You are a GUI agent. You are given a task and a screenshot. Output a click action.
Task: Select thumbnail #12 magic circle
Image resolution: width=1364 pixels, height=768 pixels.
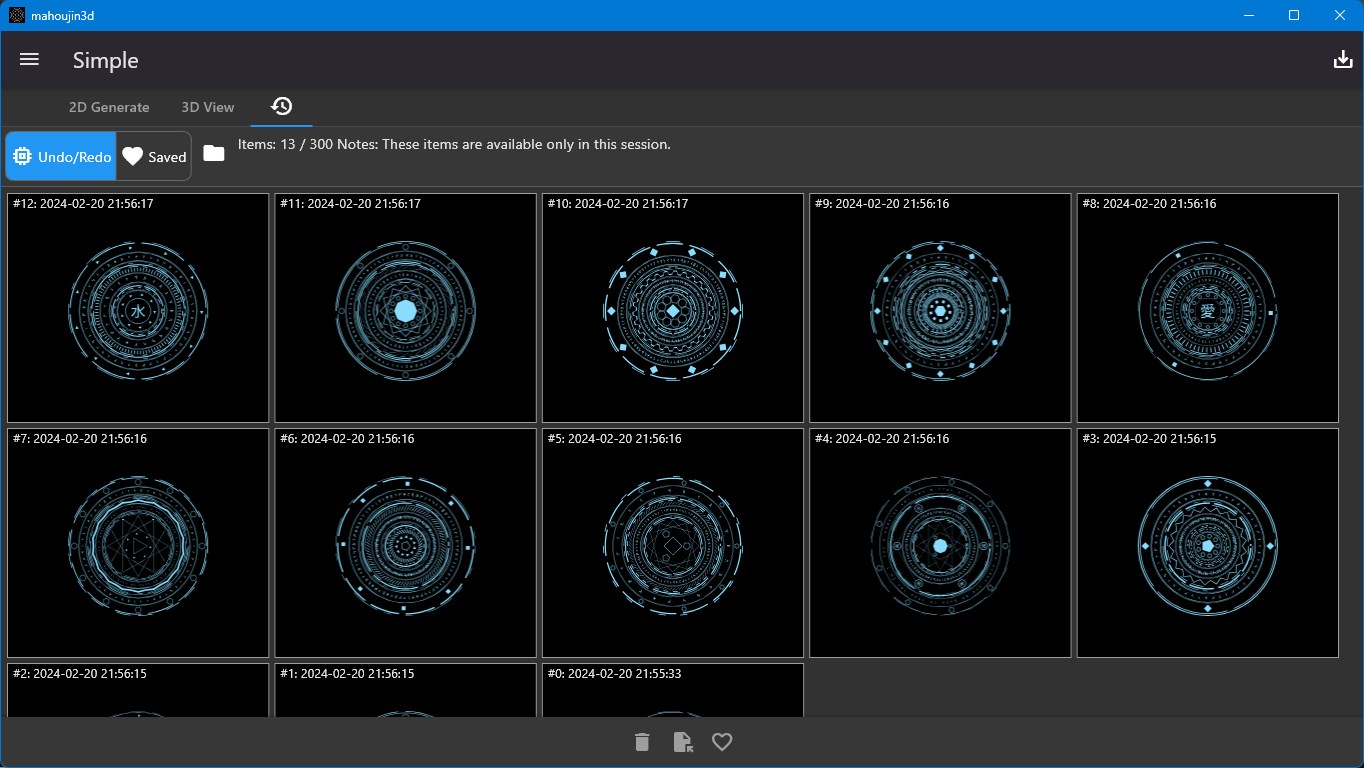tap(138, 308)
